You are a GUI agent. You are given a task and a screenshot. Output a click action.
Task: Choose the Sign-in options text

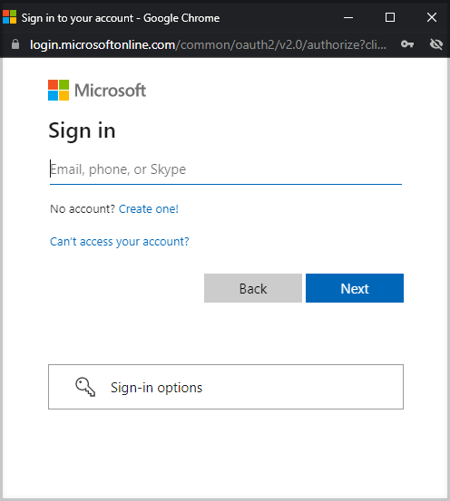pos(156,388)
